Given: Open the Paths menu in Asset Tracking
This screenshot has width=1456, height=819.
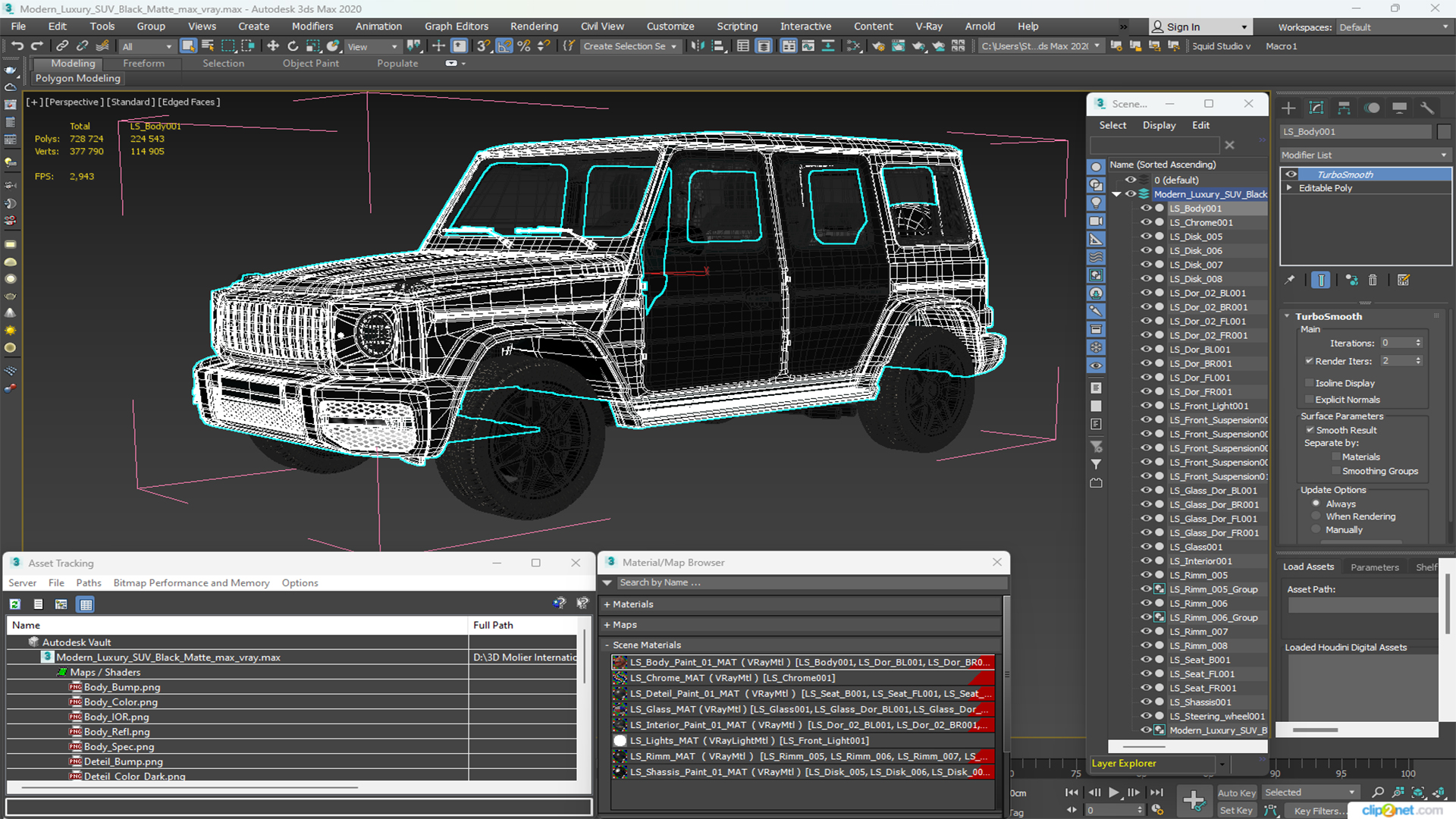Looking at the screenshot, I should click(x=89, y=583).
